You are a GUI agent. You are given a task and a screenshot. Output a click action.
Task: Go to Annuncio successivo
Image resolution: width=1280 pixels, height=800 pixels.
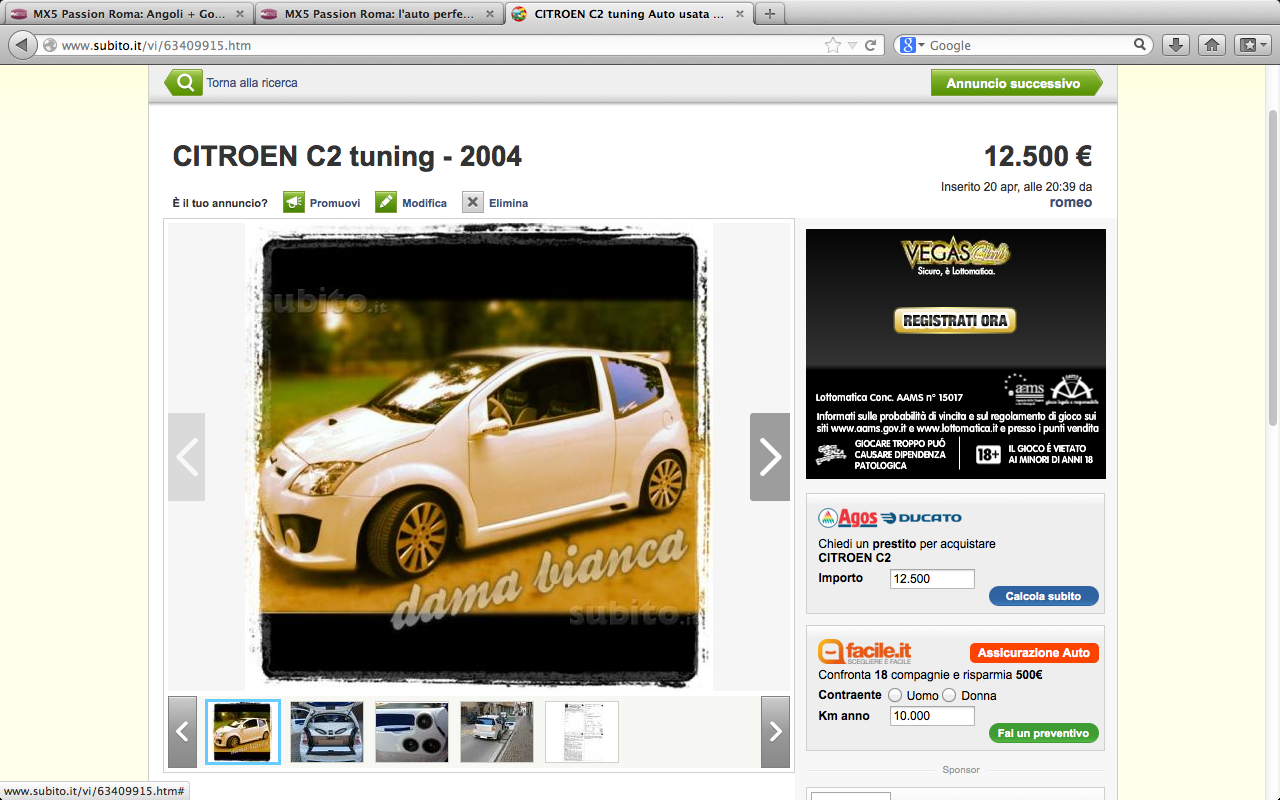(x=1016, y=83)
